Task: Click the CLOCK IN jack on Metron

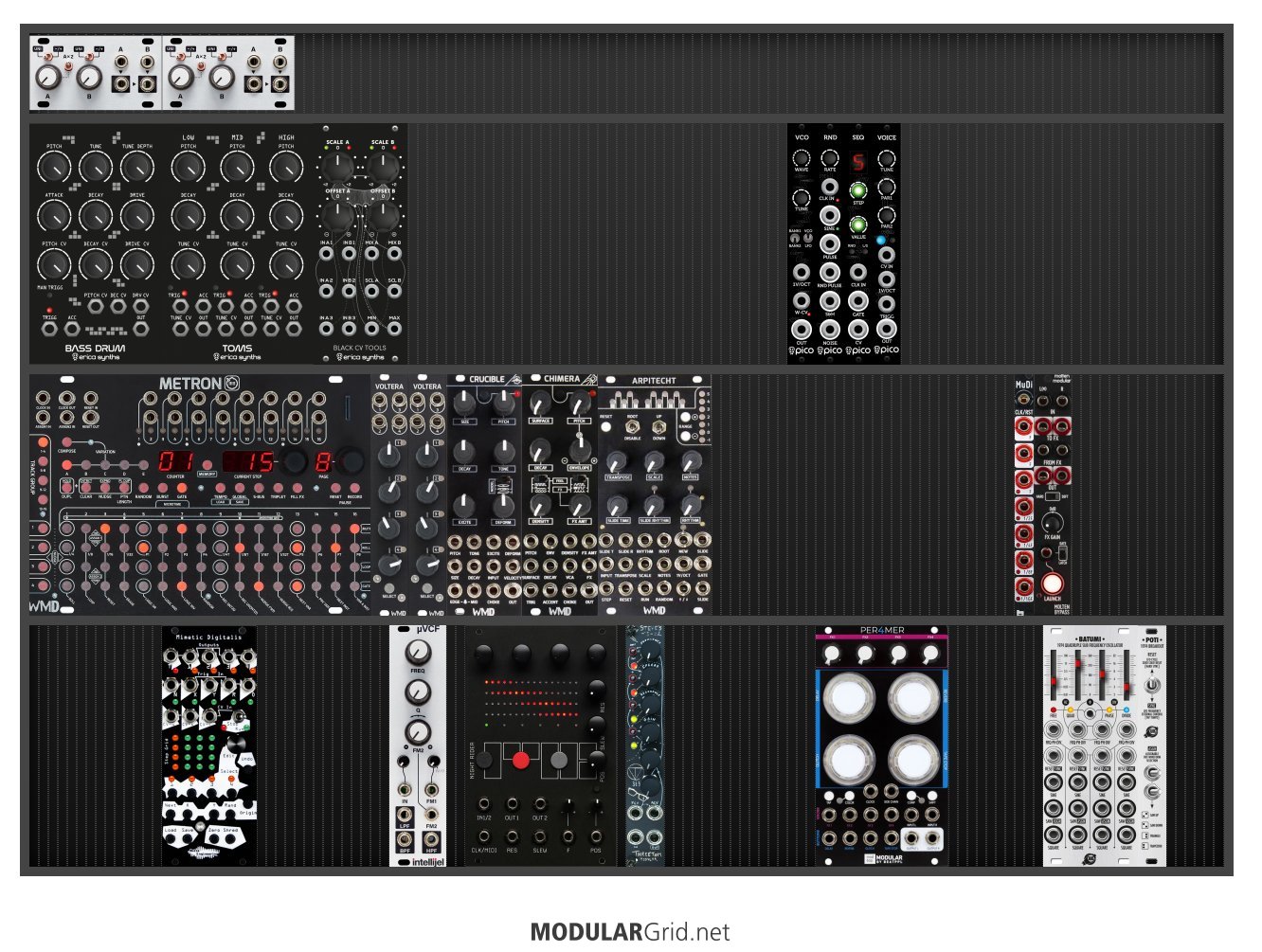Action: 44,398
